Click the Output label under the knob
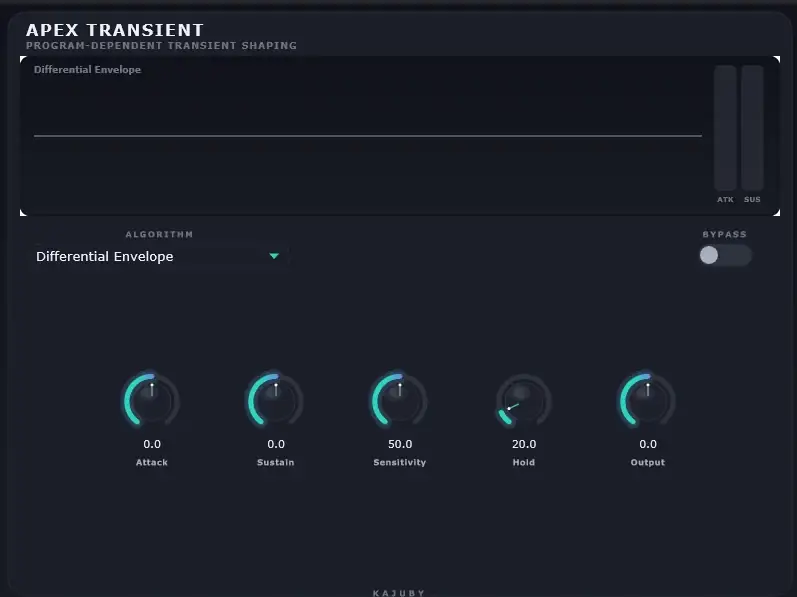 pos(648,462)
